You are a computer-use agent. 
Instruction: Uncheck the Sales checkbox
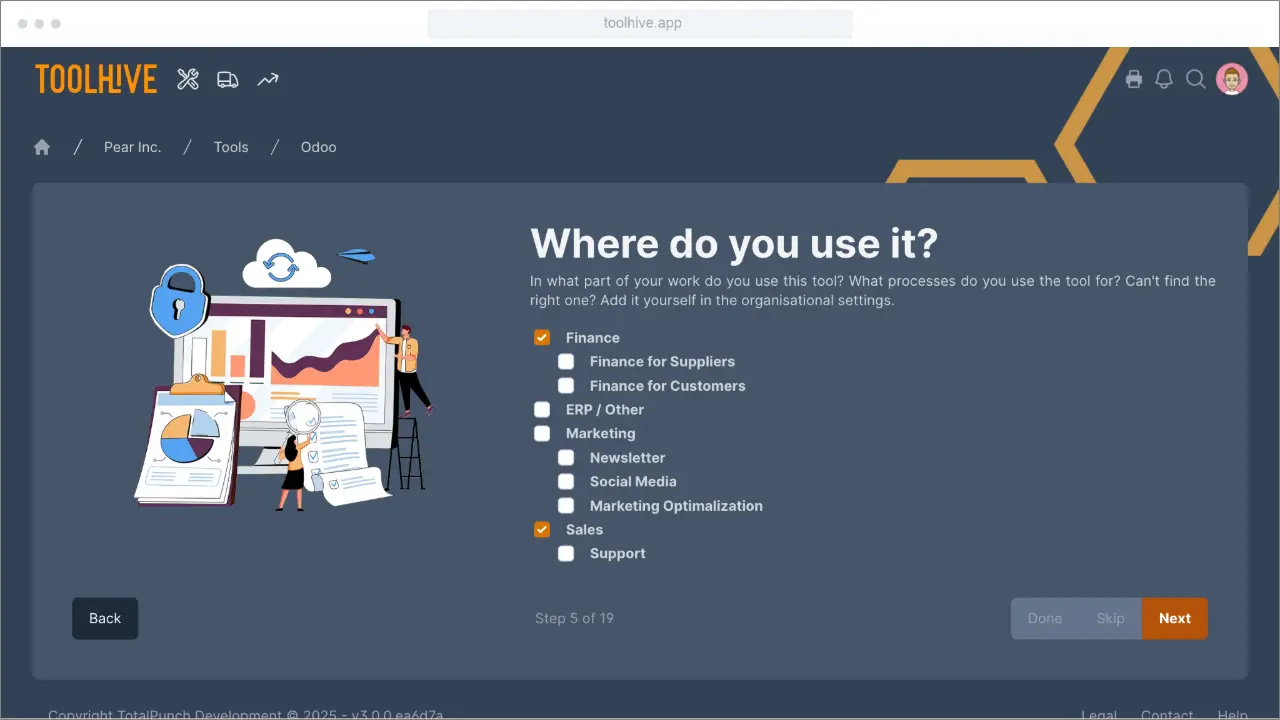[x=541, y=529]
